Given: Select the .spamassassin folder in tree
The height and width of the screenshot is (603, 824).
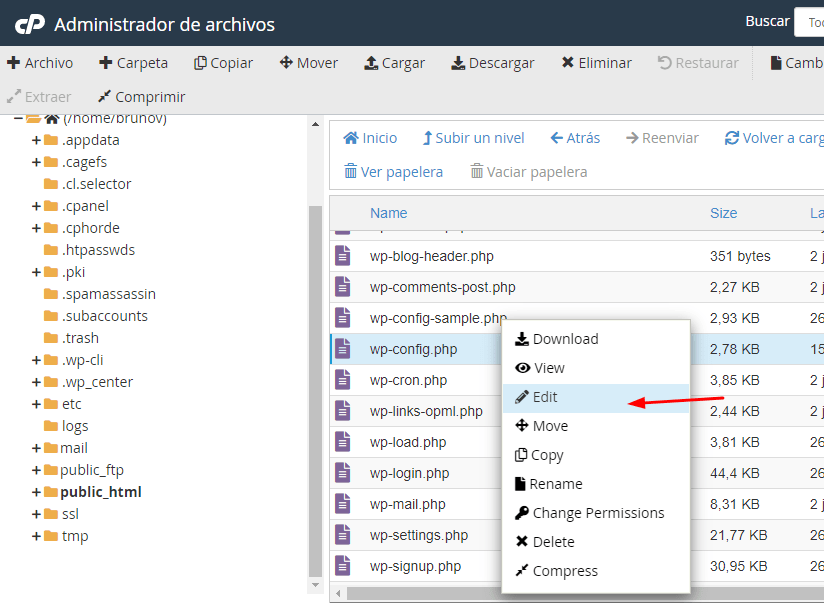Looking at the screenshot, I should coord(109,294).
